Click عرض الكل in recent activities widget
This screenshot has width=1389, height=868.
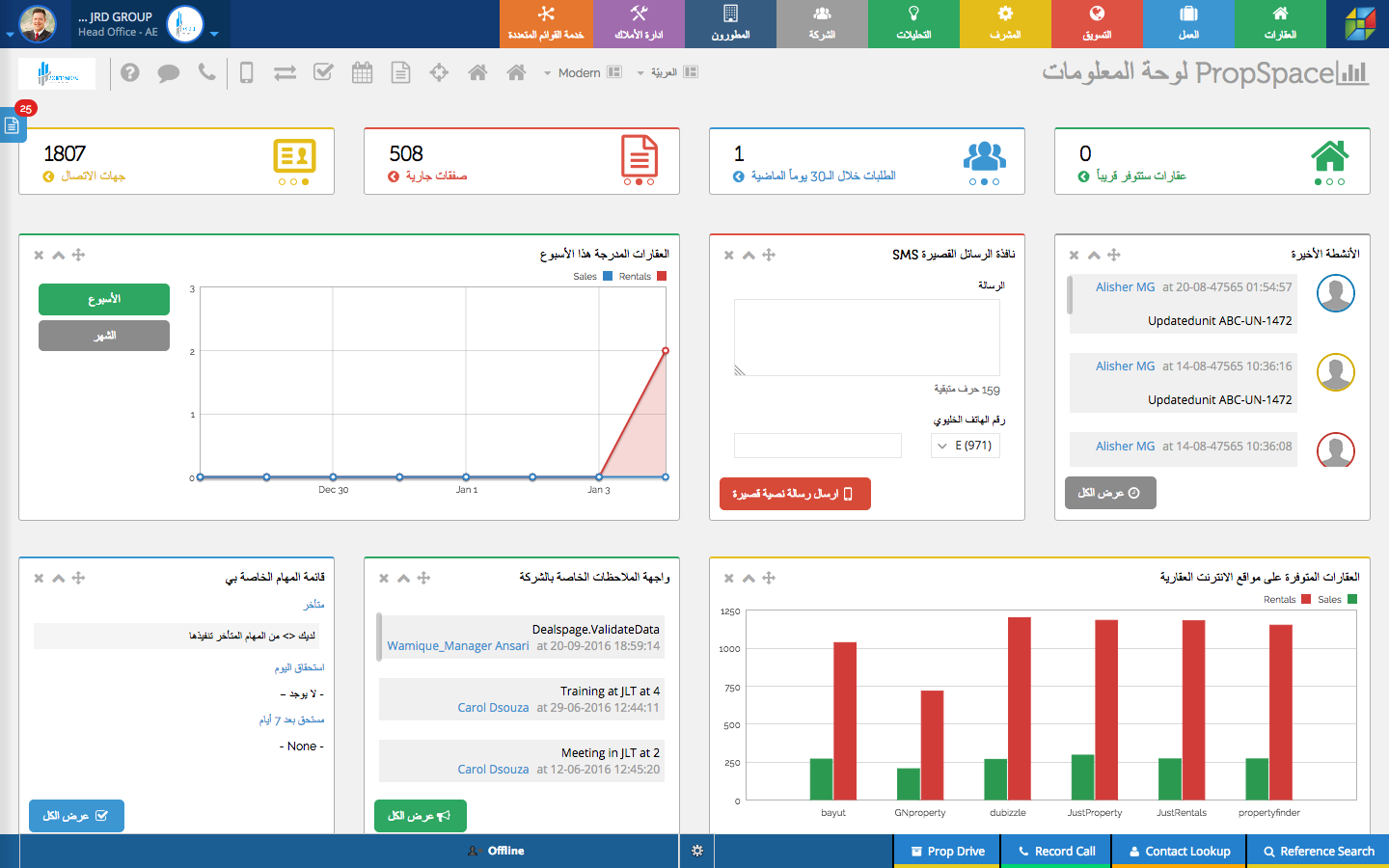(1110, 493)
